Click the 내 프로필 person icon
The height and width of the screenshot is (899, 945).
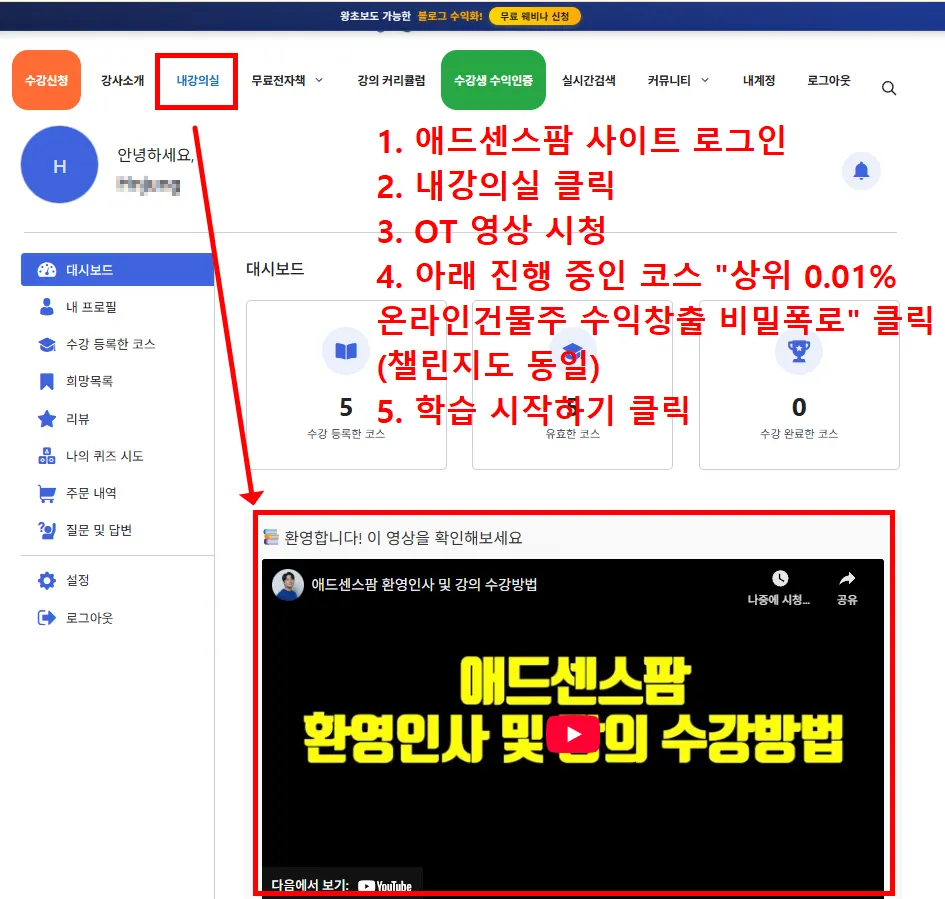click(x=46, y=307)
